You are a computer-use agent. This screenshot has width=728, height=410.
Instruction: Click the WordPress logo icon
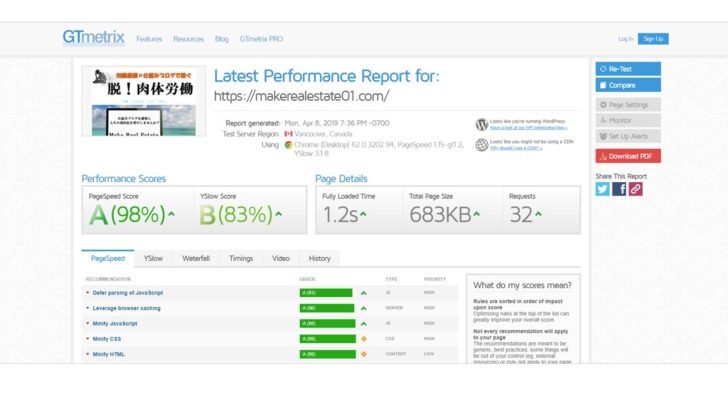point(481,124)
